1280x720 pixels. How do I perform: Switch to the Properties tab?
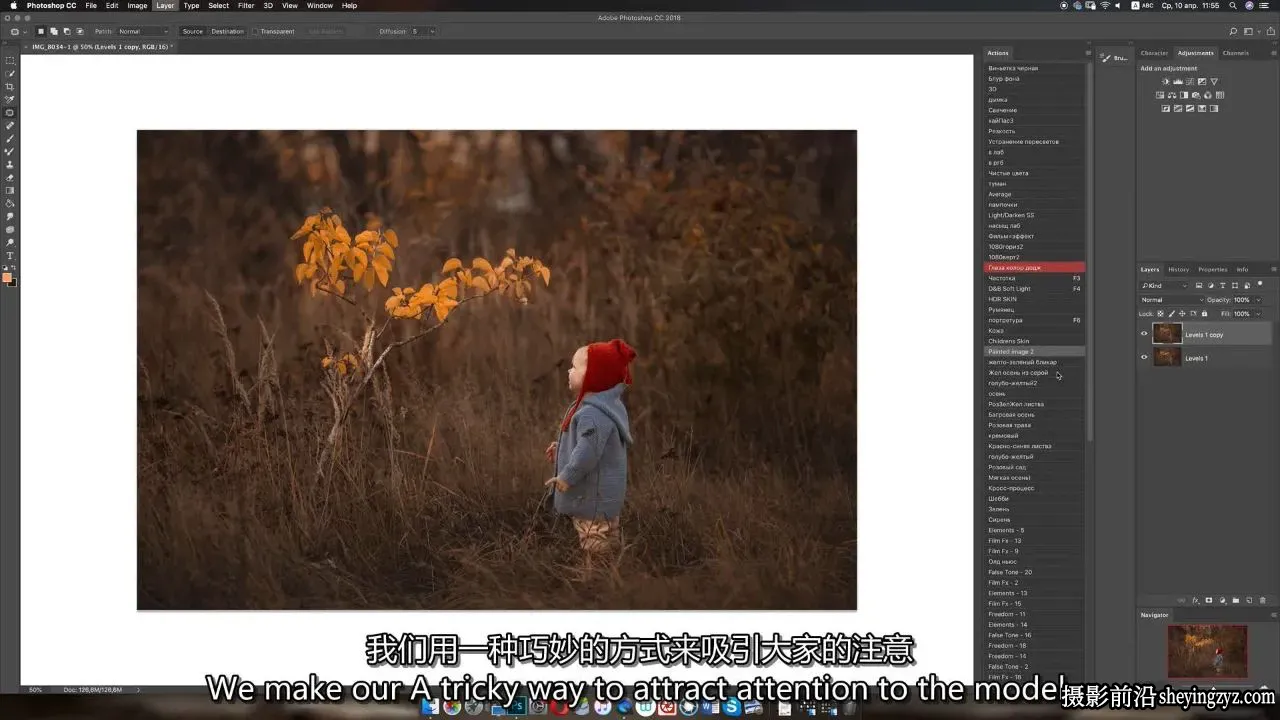click(1213, 269)
